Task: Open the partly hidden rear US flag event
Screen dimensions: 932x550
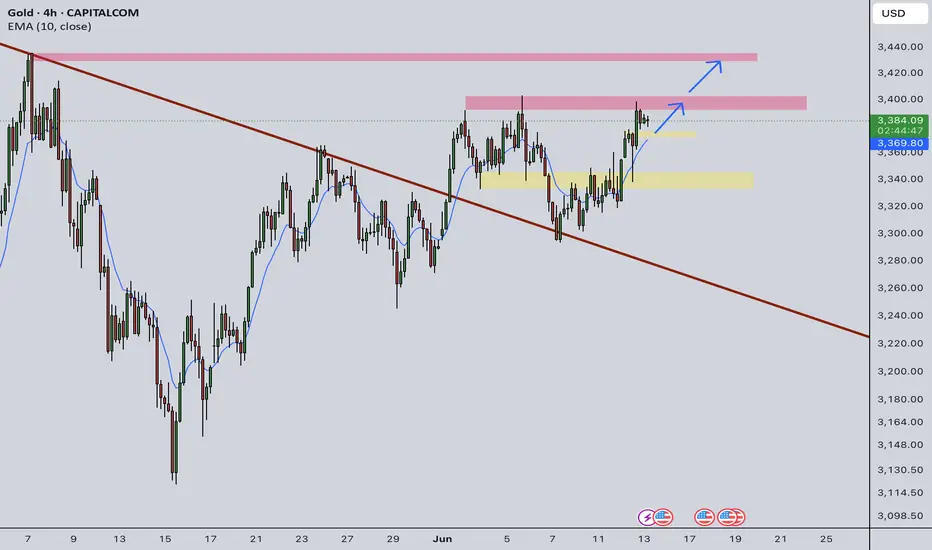Action: [x=740, y=517]
